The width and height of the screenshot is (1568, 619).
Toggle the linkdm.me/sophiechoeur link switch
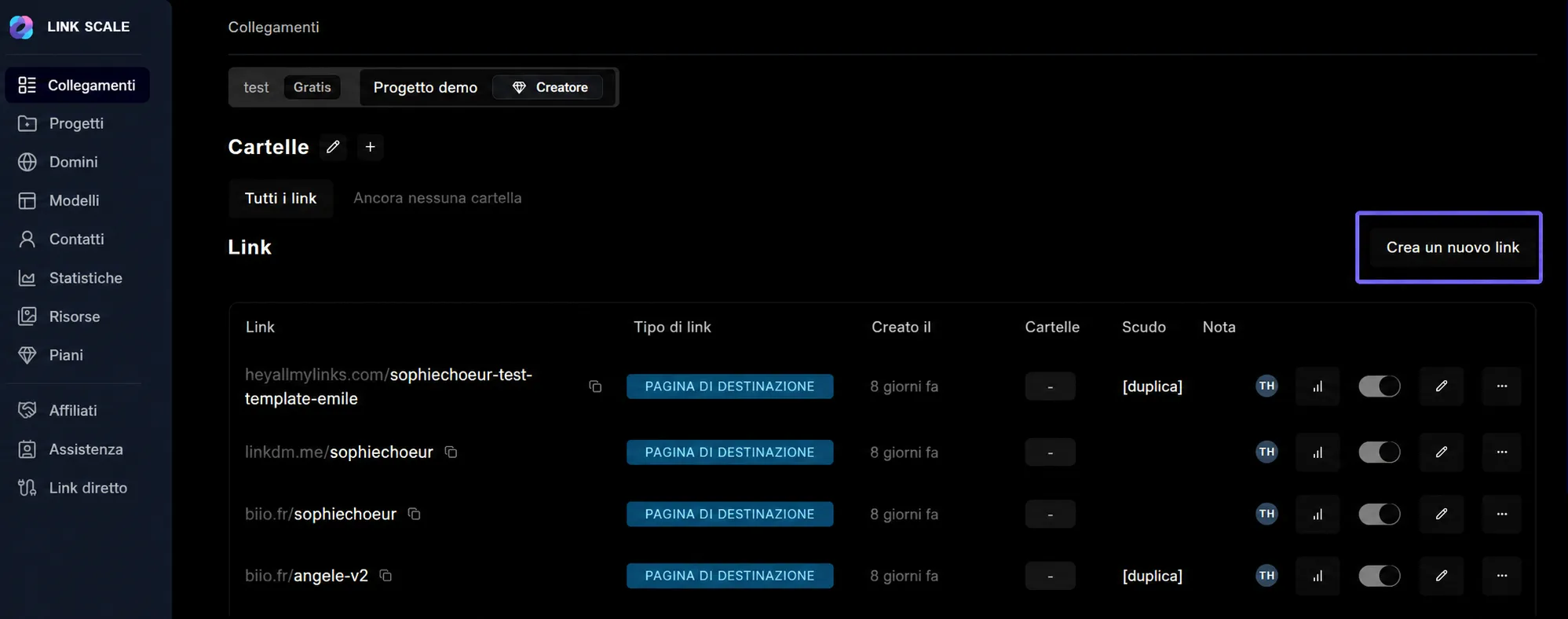coord(1380,452)
